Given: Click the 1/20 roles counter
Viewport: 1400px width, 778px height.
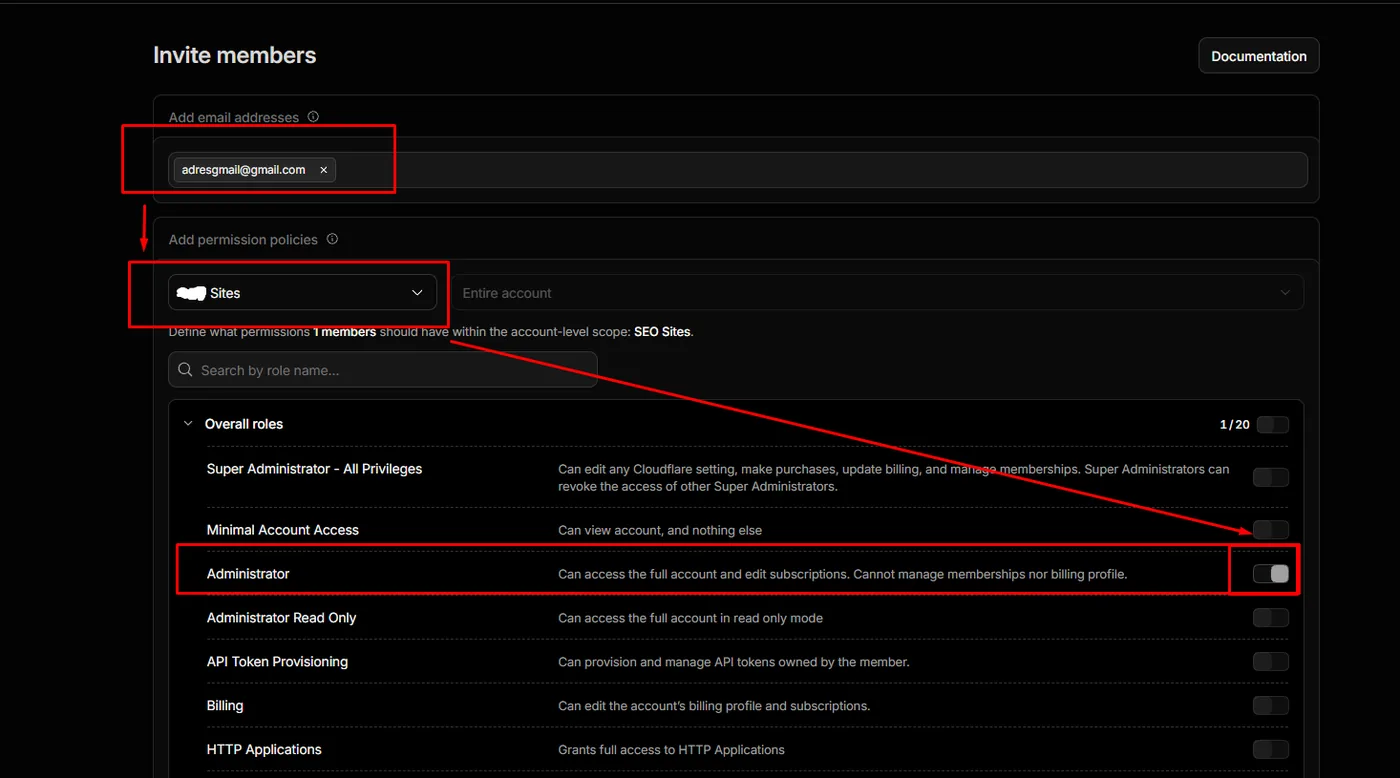Looking at the screenshot, I should [x=1235, y=425].
